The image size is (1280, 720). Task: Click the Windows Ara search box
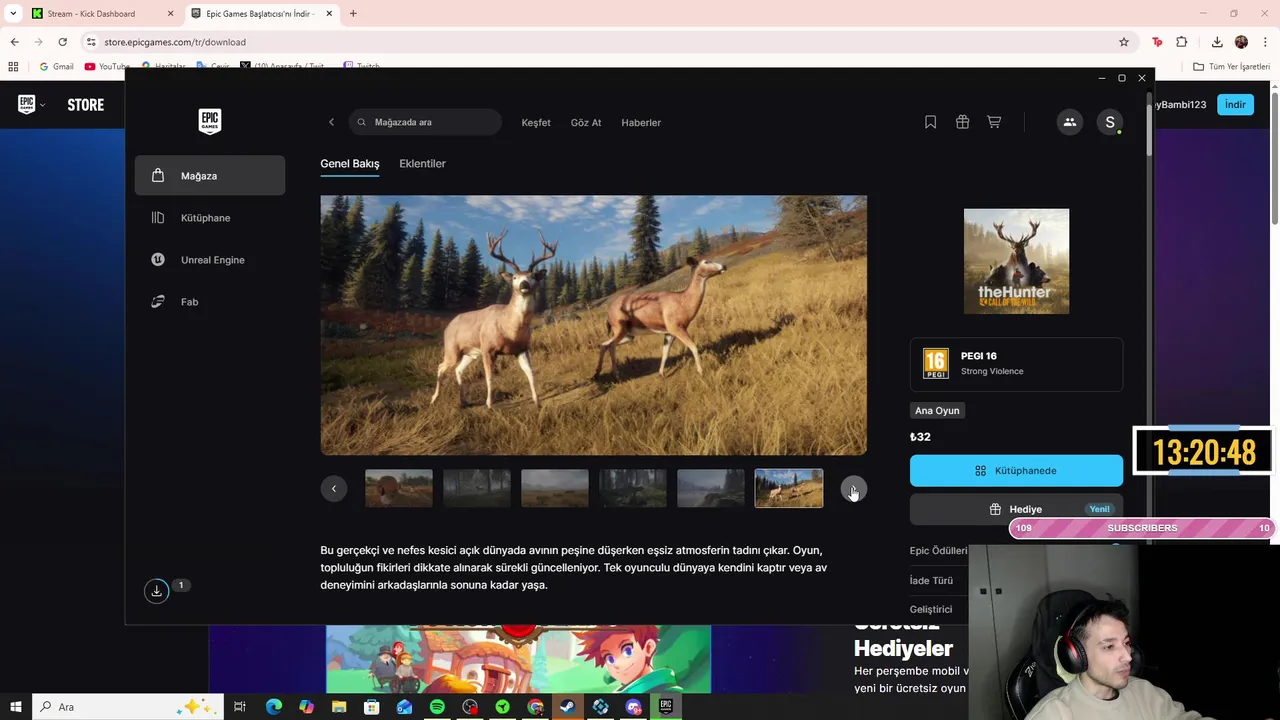pyautogui.click(x=128, y=707)
